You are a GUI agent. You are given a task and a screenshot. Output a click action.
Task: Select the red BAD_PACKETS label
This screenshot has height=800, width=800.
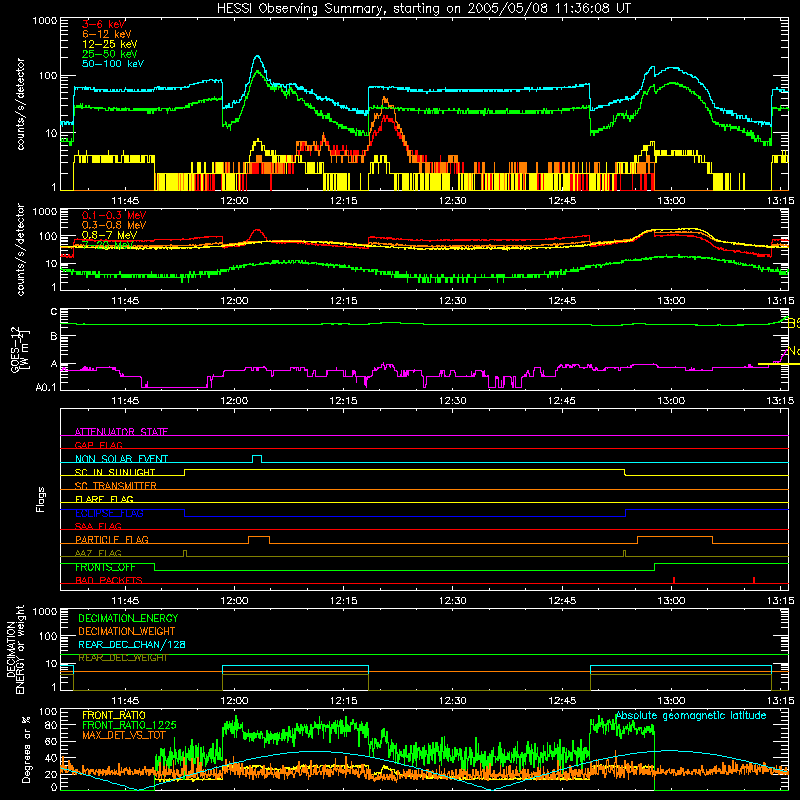109,580
